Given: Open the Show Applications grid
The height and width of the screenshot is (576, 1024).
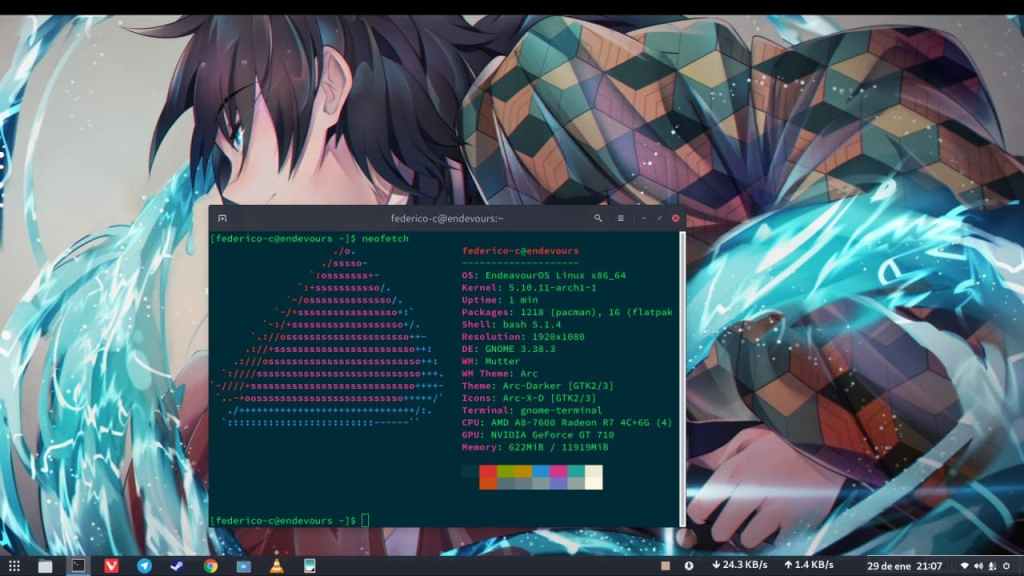Looking at the screenshot, I should point(14,566).
